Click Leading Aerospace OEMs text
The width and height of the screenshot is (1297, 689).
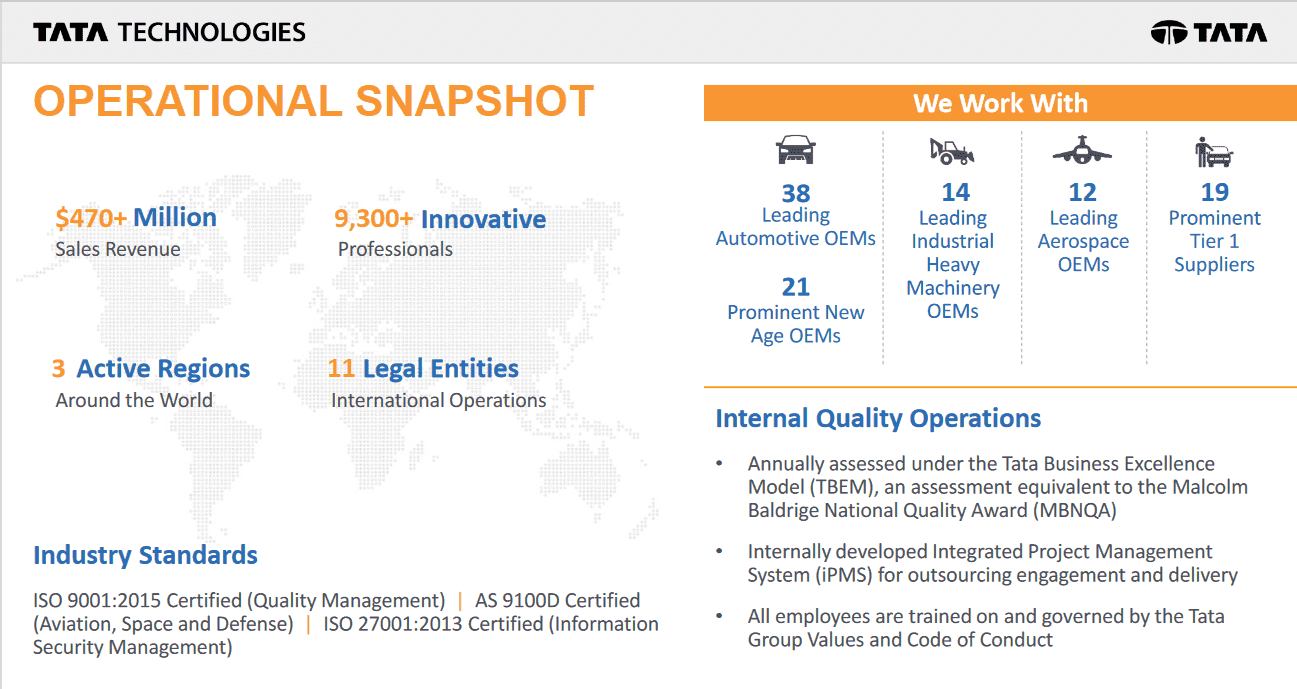(x=1083, y=241)
